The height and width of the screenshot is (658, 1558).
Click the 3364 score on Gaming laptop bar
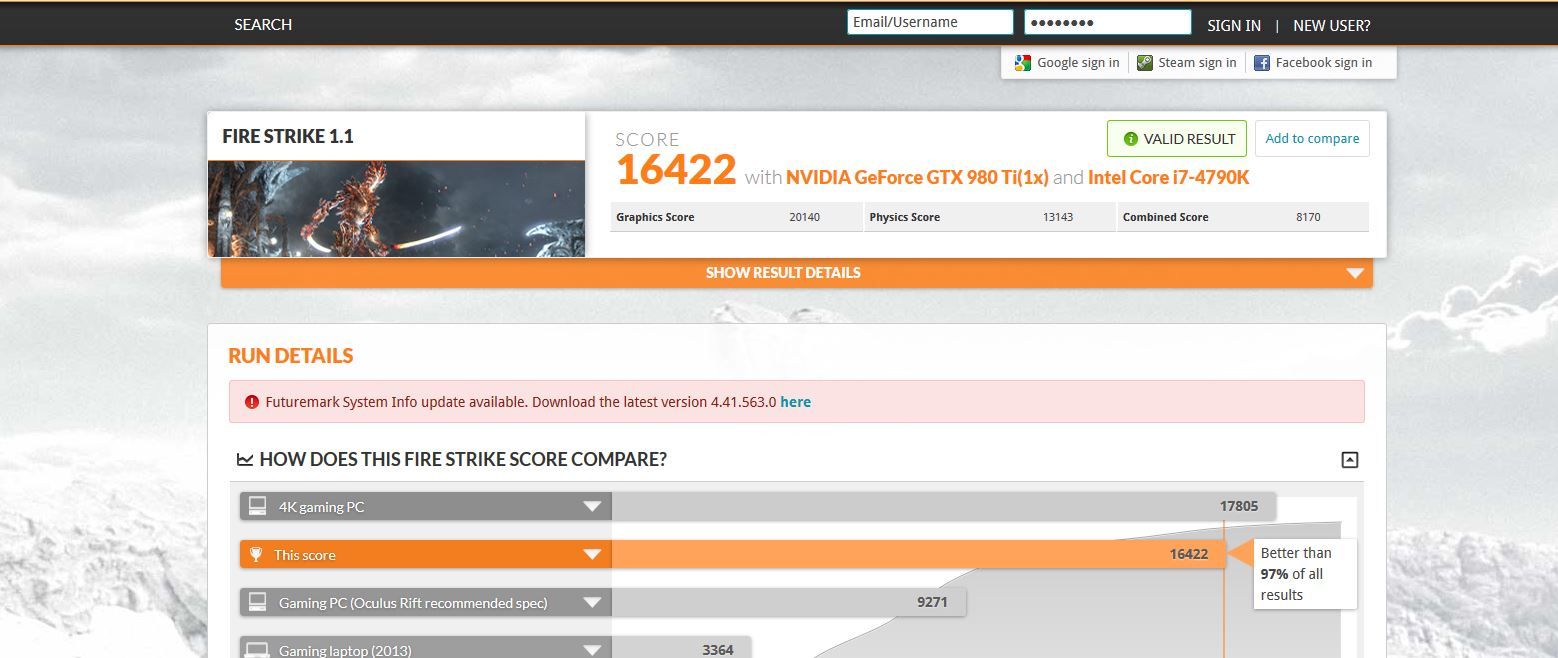click(718, 650)
